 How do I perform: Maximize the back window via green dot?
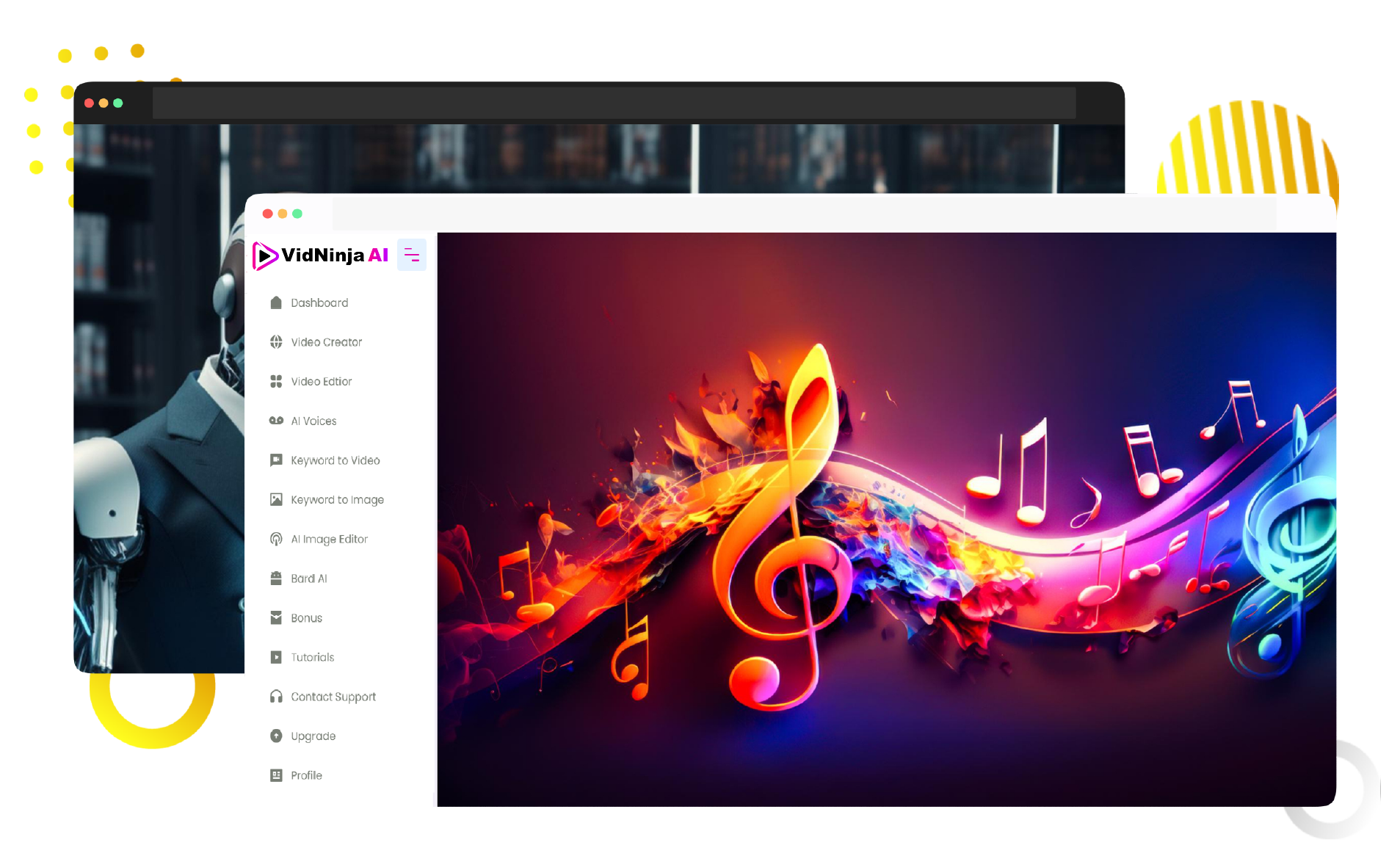pos(117,103)
